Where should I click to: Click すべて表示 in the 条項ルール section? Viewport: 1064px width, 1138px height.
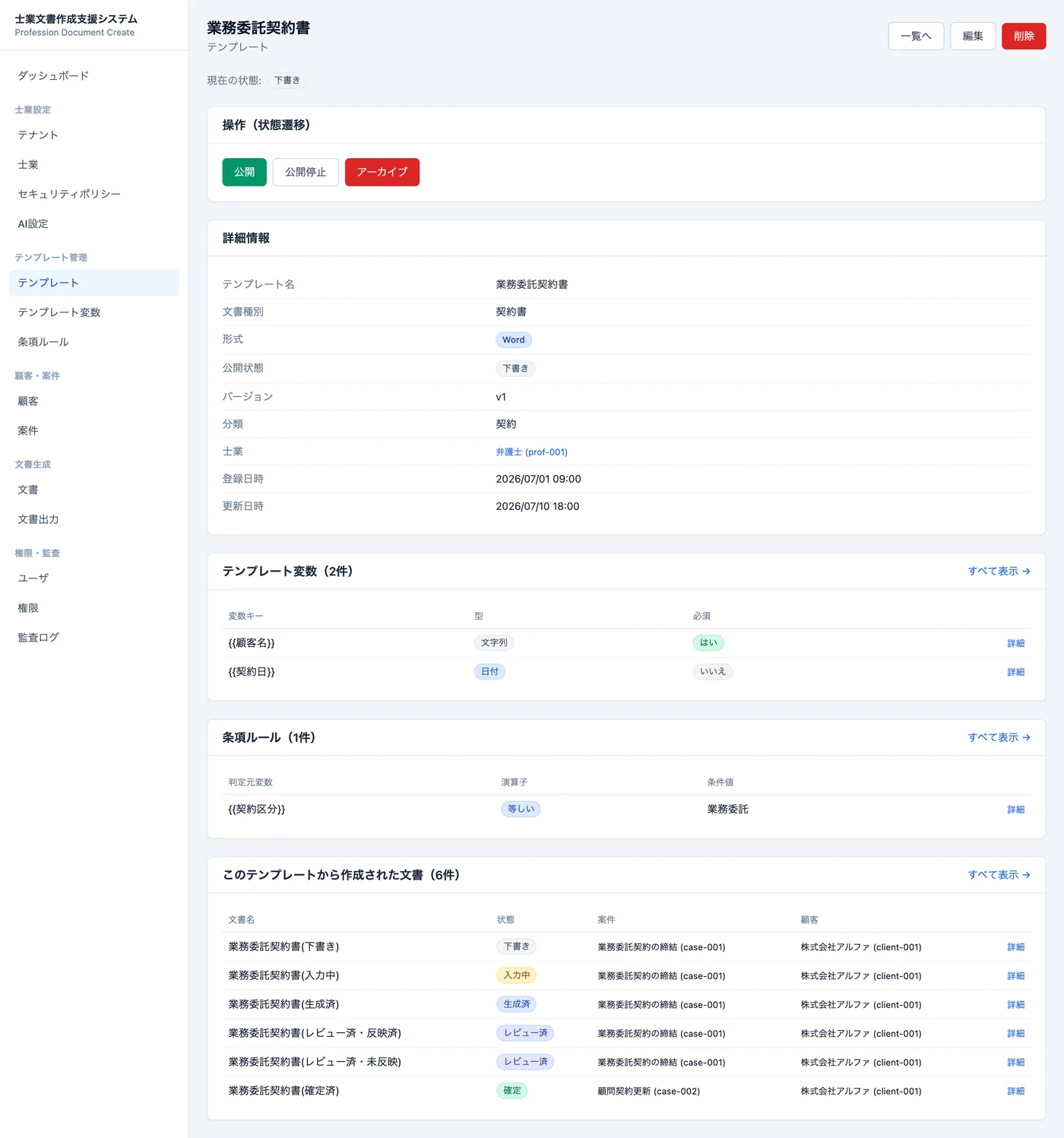[x=999, y=737]
